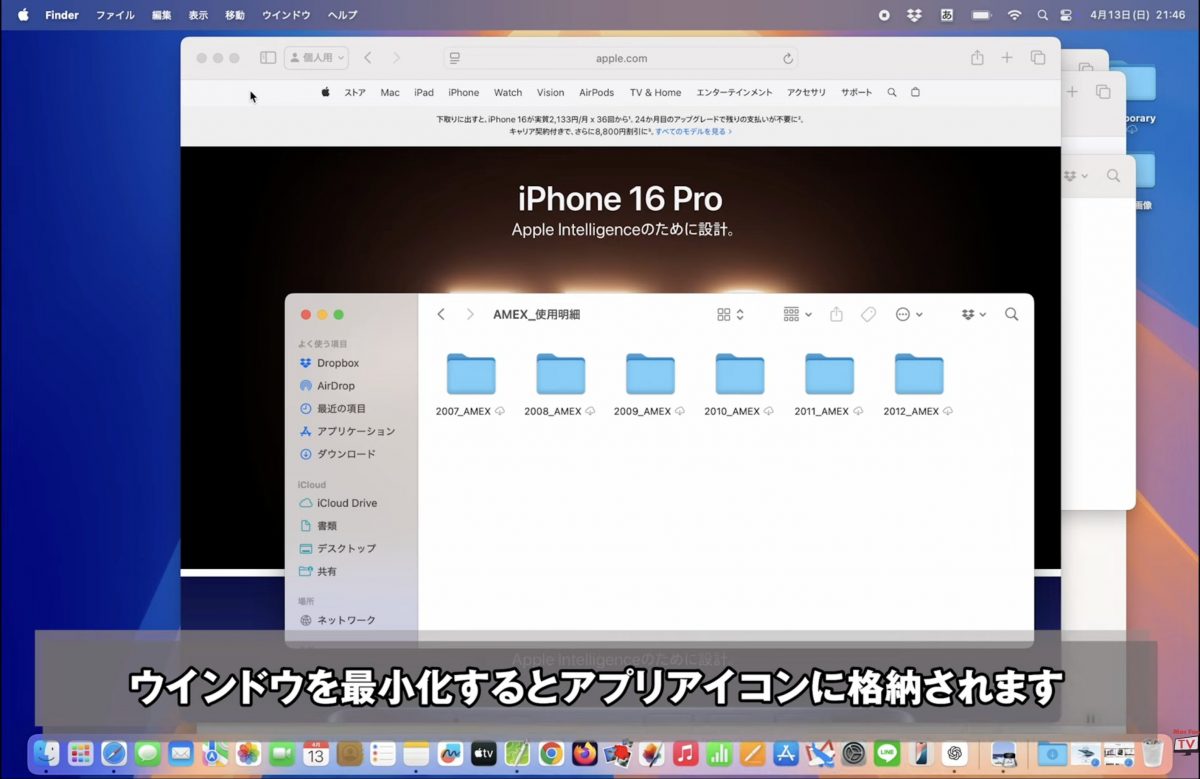Open the 表示 menu
Image resolution: width=1200 pixels, height=779 pixels.
(198, 15)
